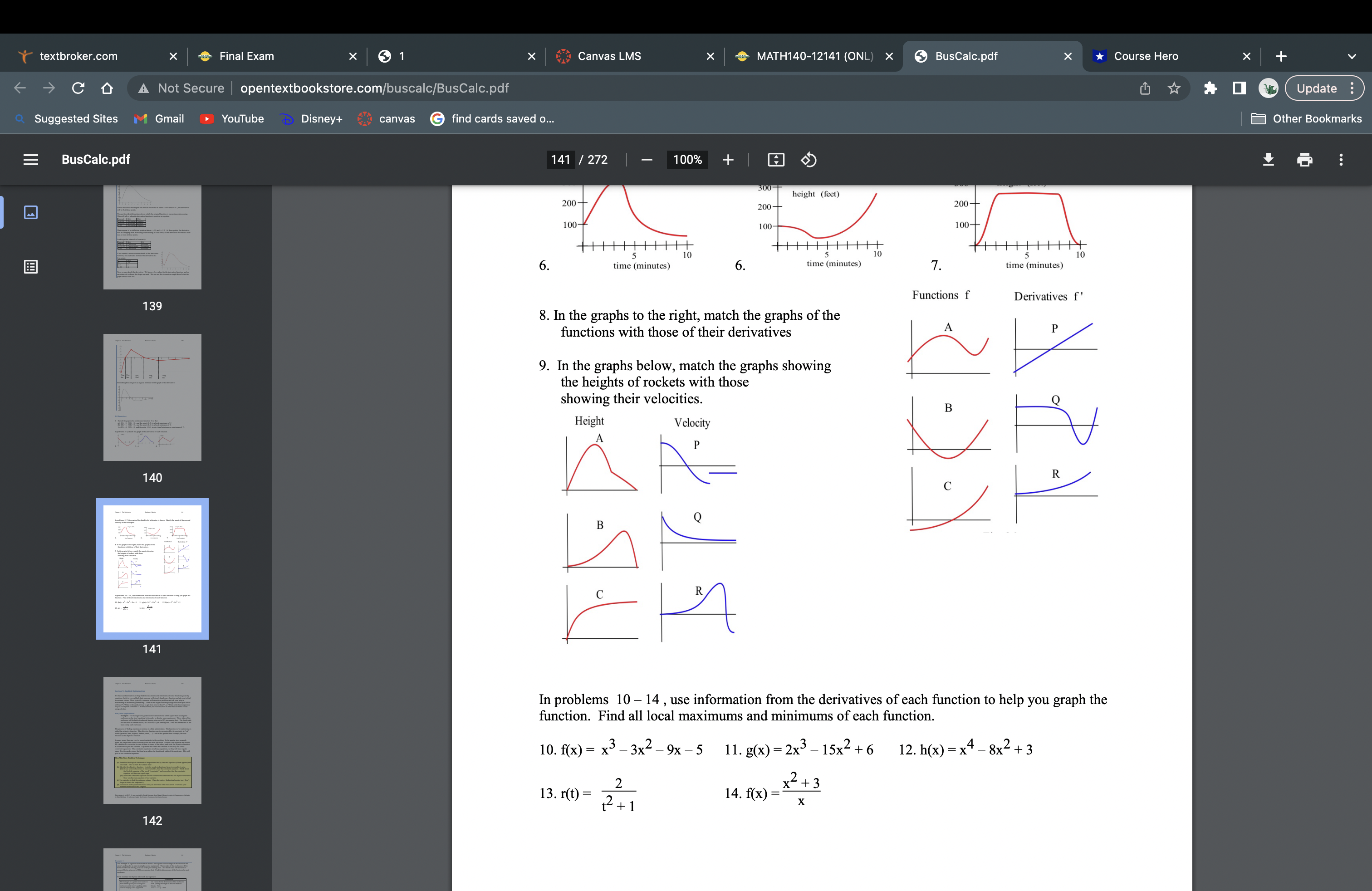
Task: Zoom out using the minus icon
Action: coord(646,160)
